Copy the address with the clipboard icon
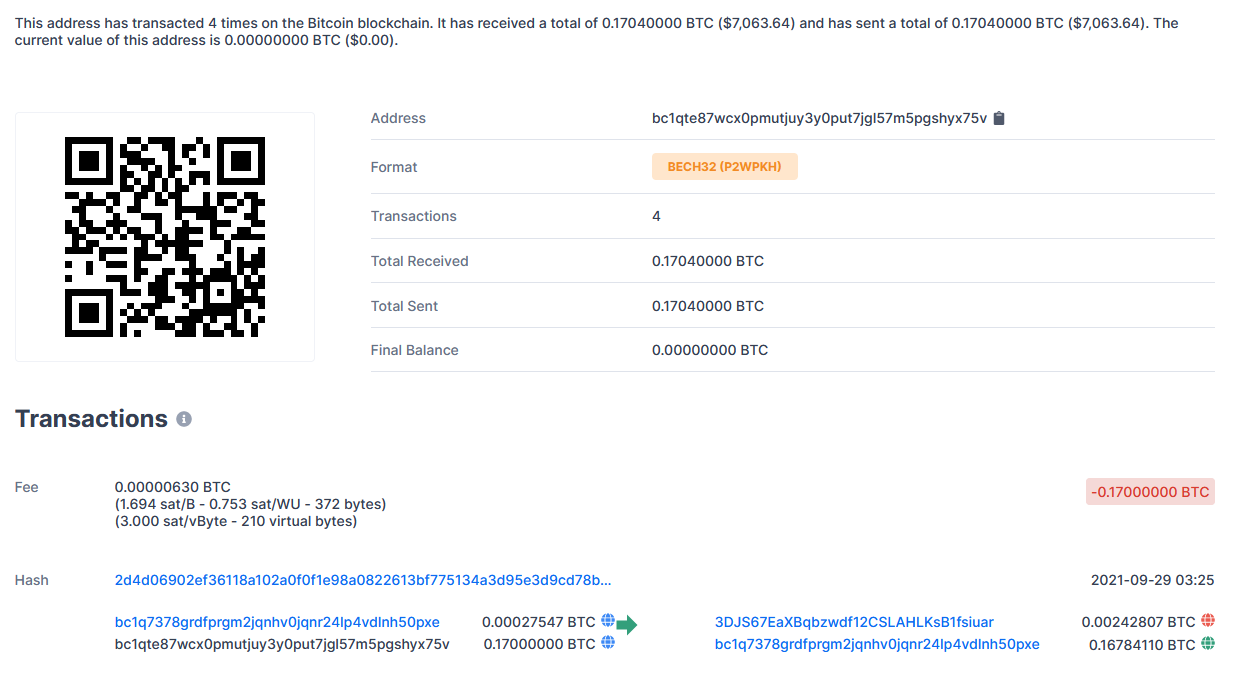This screenshot has height=676, width=1251. pos(999,118)
